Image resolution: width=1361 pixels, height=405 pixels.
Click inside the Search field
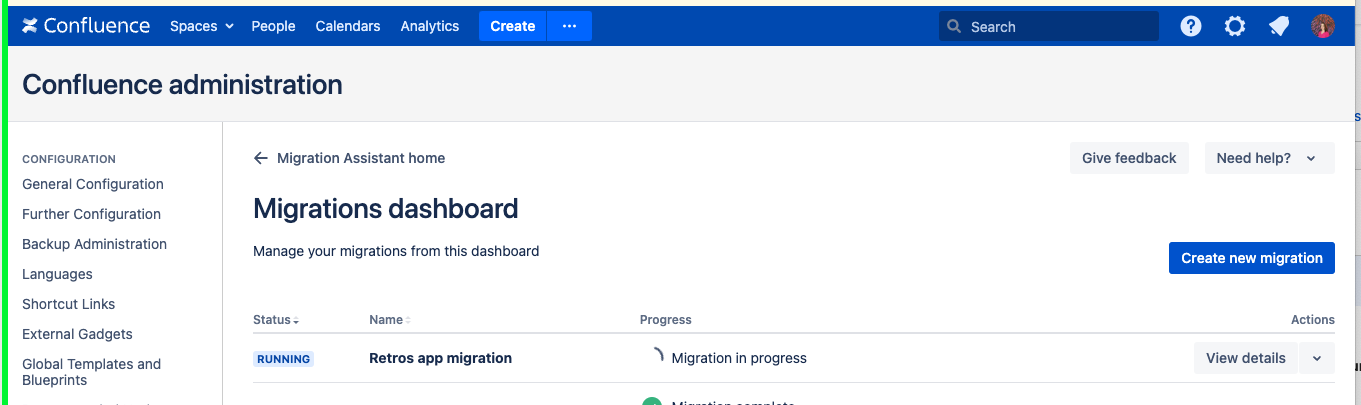click(1060, 27)
